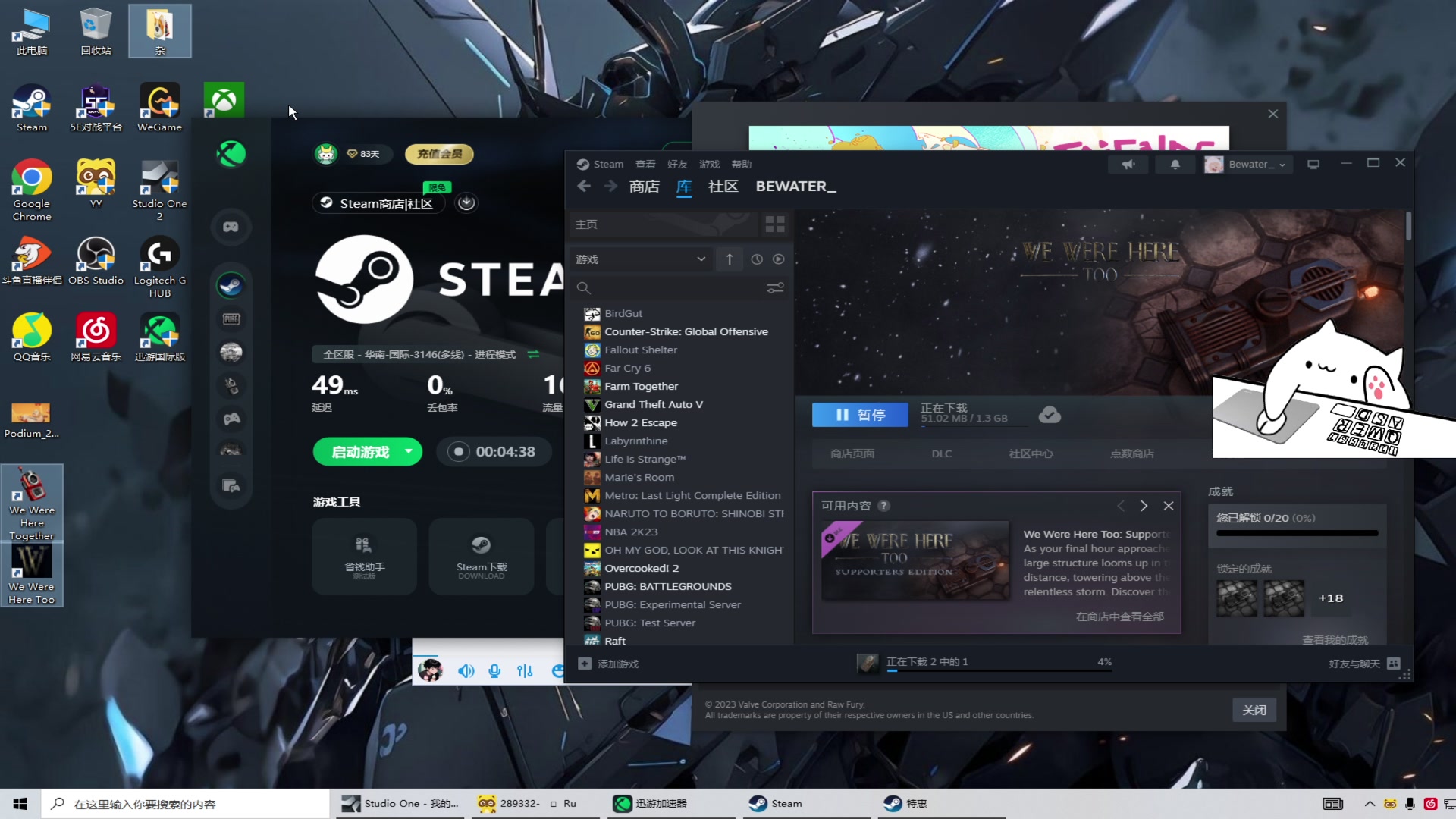Show hidden system tray icons

[x=1370, y=804]
